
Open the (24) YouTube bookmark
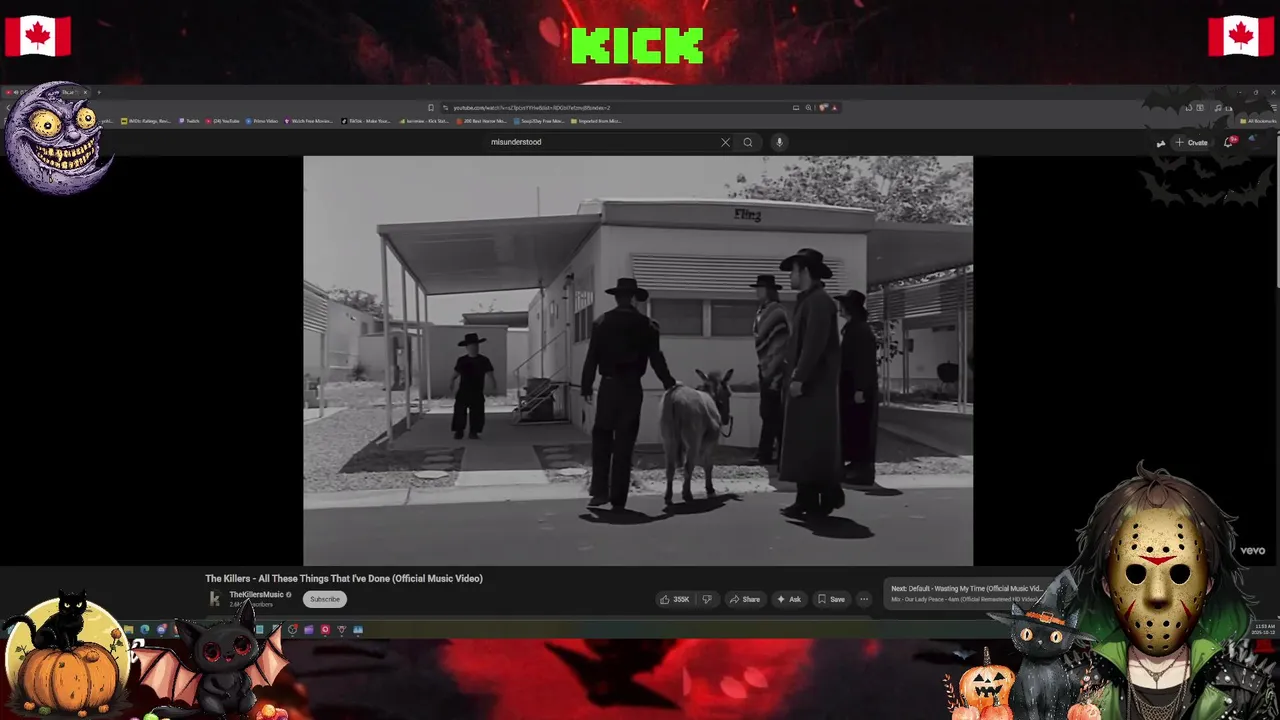223,121
